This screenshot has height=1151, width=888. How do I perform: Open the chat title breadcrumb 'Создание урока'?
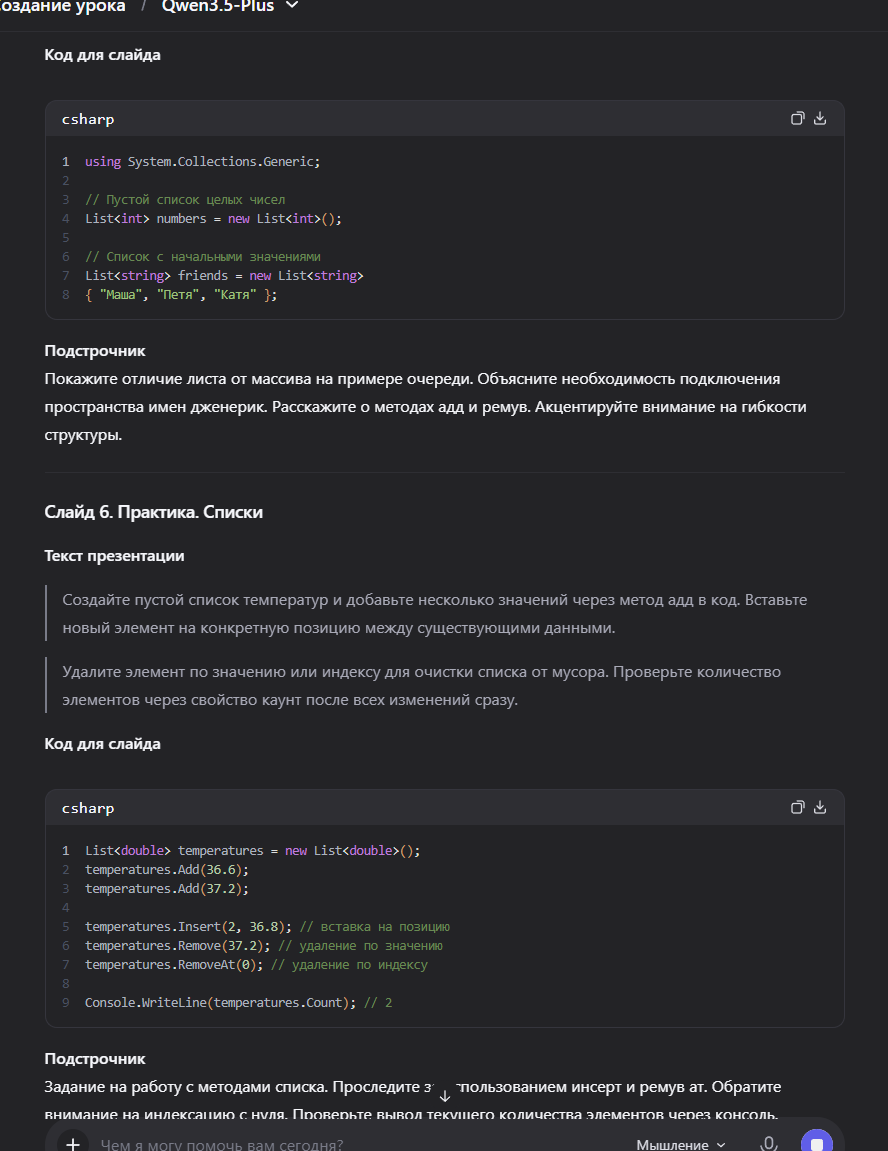click(64, 6)
